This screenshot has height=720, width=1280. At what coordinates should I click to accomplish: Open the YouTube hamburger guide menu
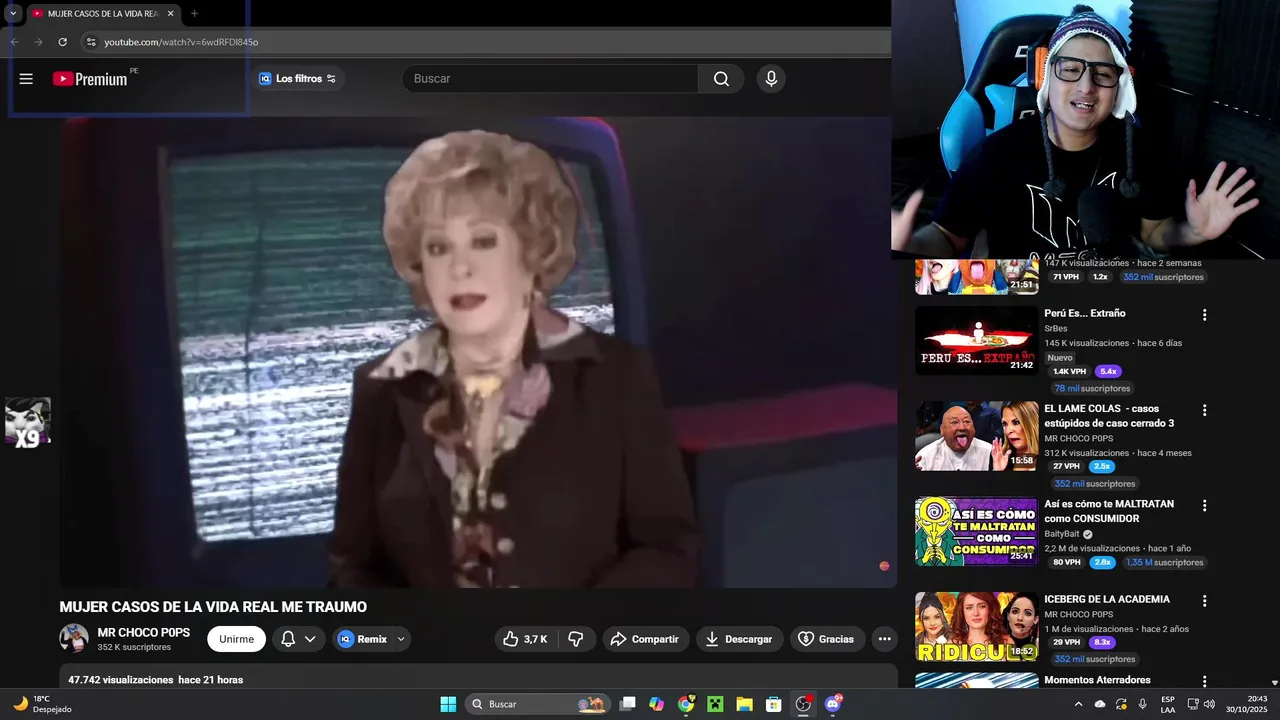point(26,79)
